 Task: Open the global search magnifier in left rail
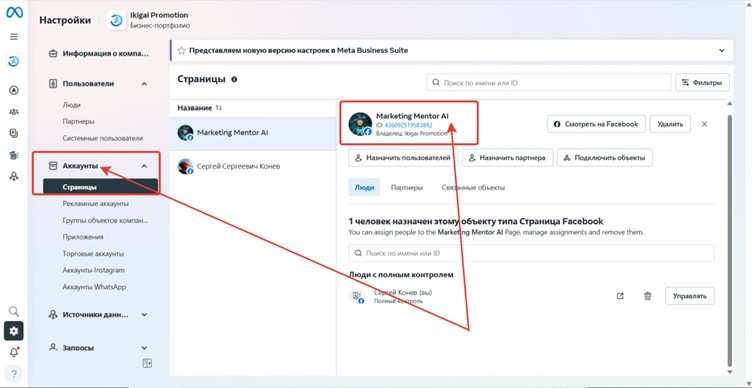(x=14, y=311)
